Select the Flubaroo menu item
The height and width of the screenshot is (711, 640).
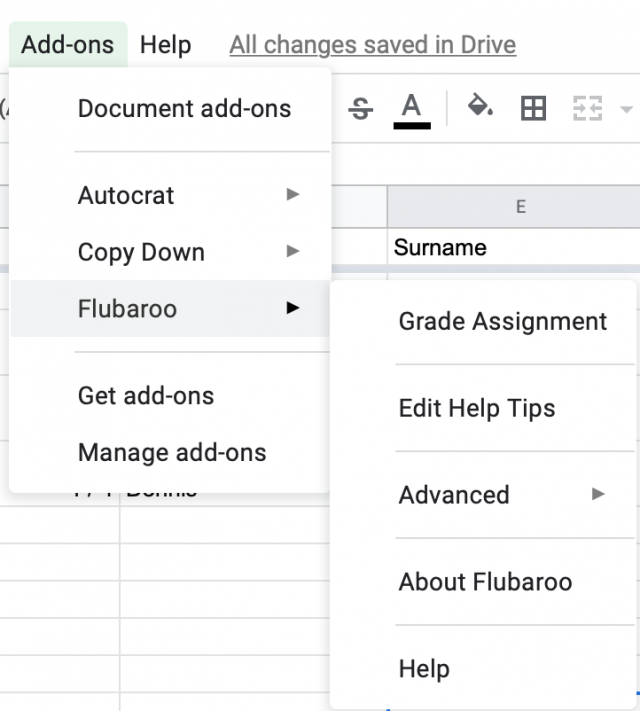point(170,308)
